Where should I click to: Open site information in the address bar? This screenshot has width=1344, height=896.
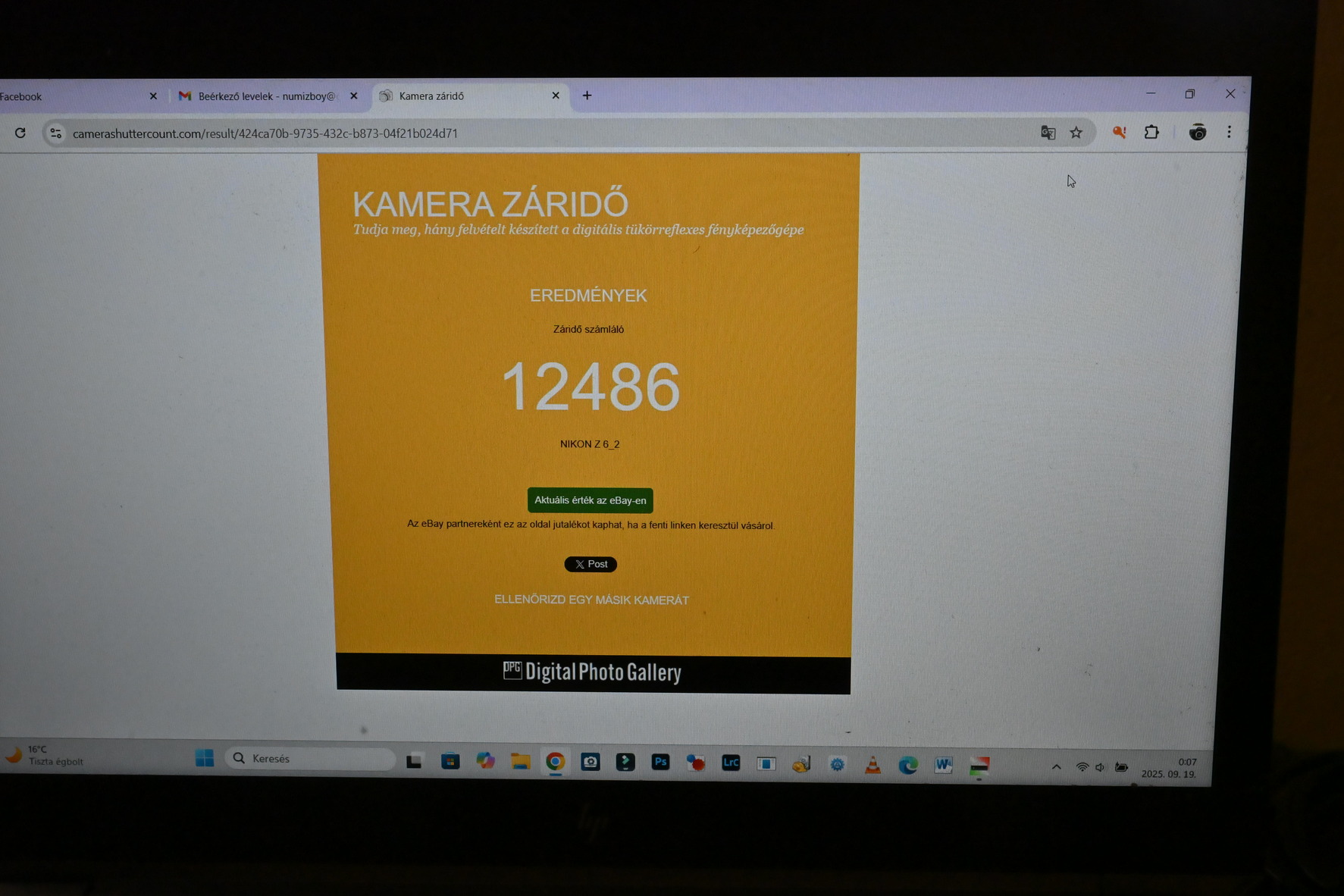[55, 133]
